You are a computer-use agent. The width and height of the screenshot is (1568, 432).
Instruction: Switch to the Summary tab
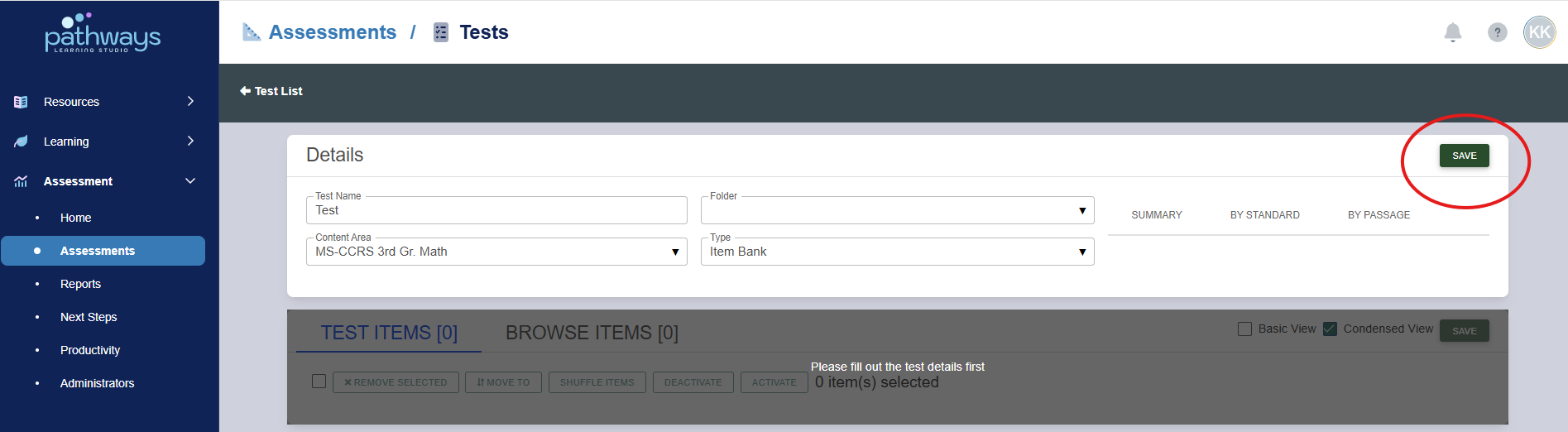[1157, 215]
